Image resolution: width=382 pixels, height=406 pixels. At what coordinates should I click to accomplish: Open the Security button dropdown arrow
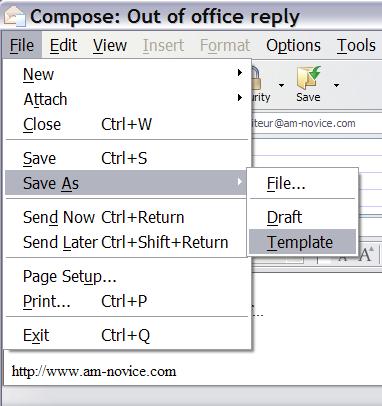click(x=281, y=85)
